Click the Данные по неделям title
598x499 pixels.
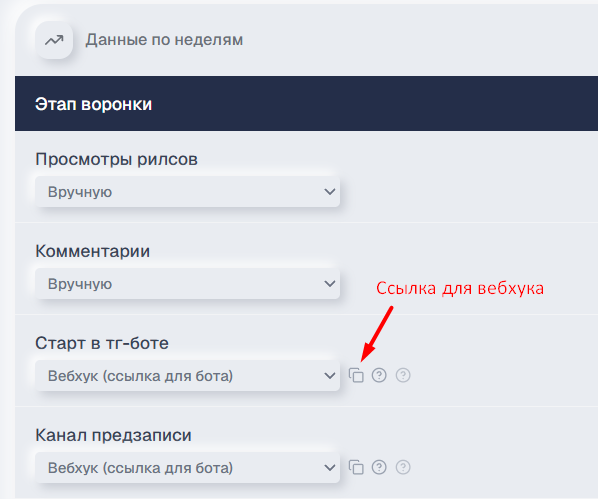click(164, 40)
